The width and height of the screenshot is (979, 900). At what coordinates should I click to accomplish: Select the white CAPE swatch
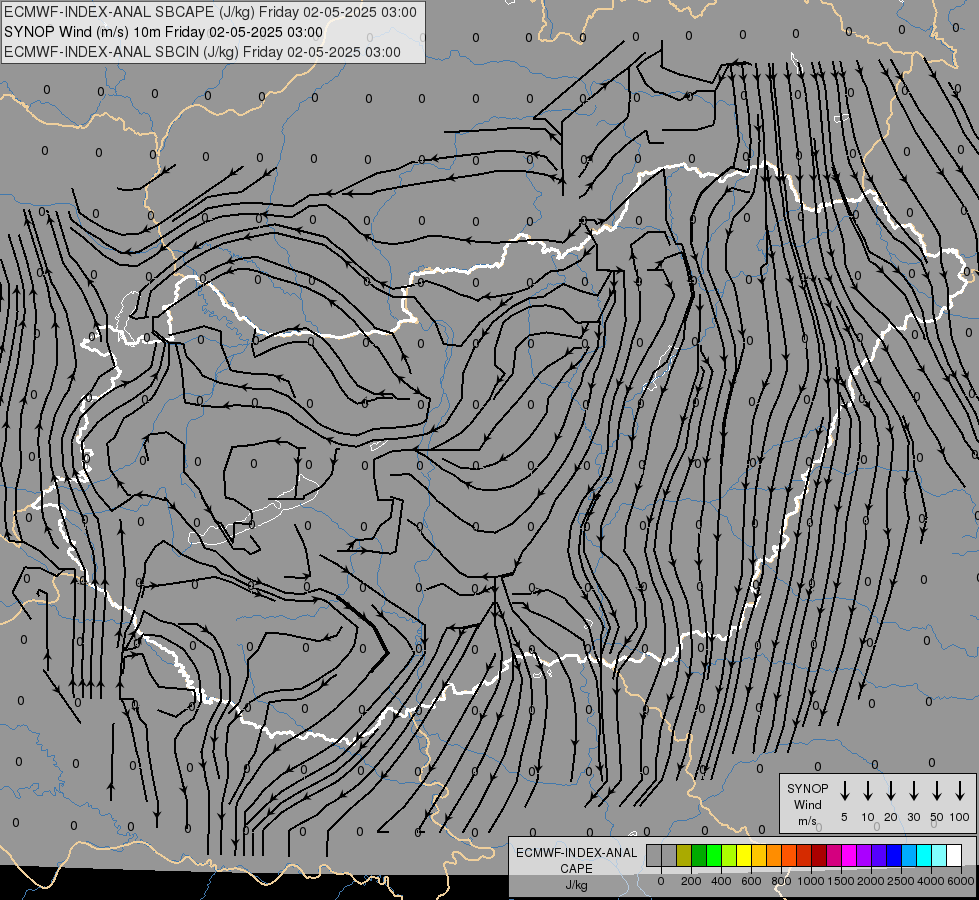pos(954,855)
